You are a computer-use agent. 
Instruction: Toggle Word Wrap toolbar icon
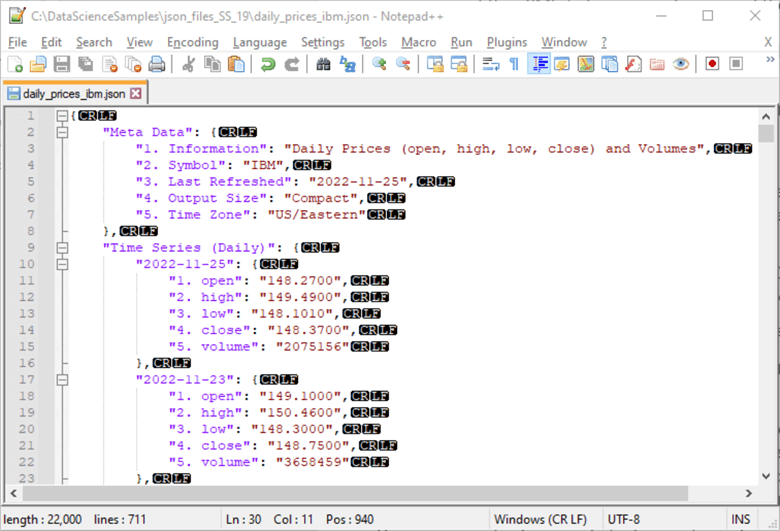click(491, 64)
